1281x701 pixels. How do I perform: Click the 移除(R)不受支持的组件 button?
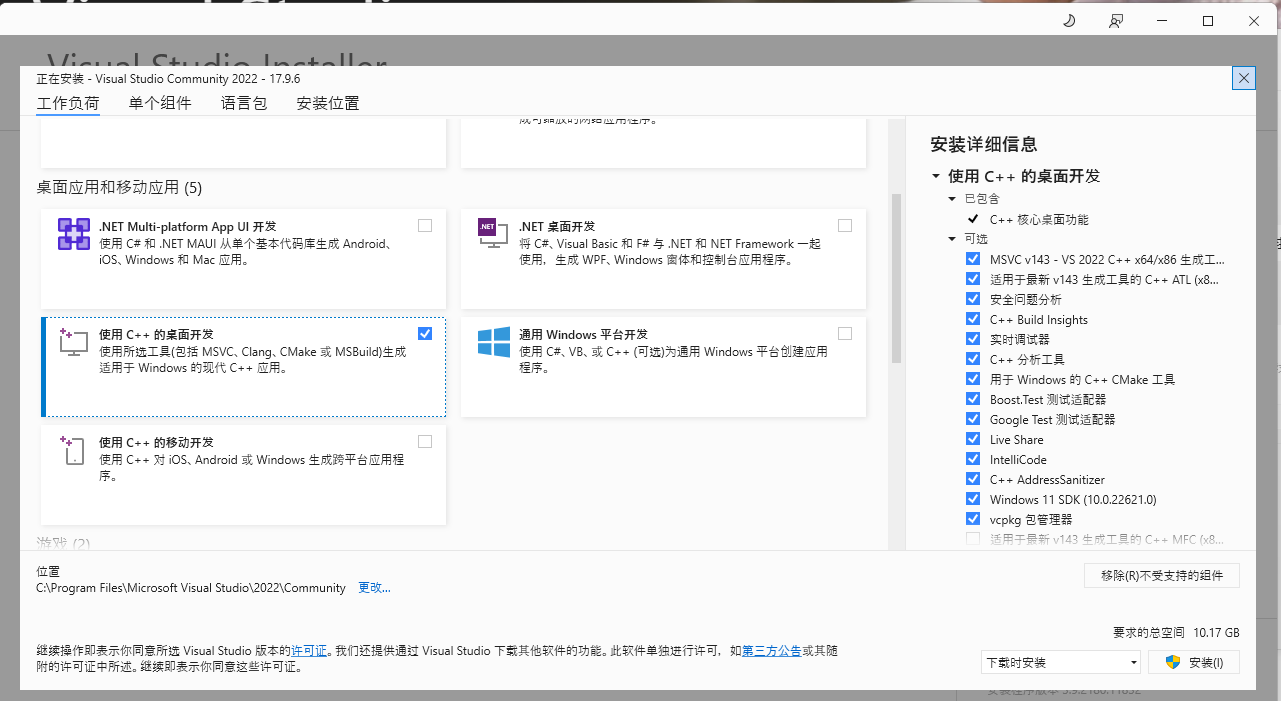1162,575
